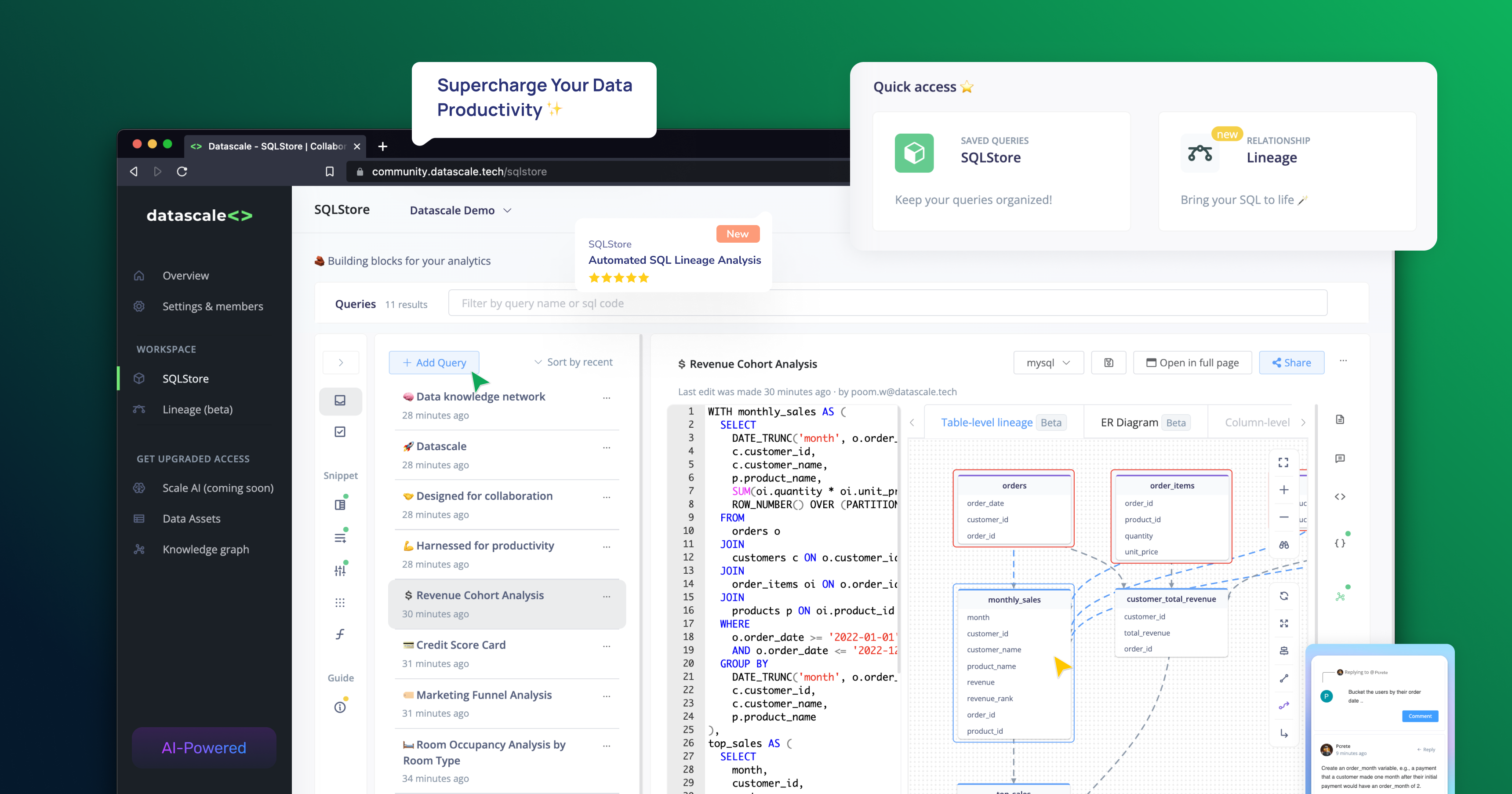Viewport: 1512px width, 794px height.
Task: Open Overview in the sidebar
Action: [185, 275]
